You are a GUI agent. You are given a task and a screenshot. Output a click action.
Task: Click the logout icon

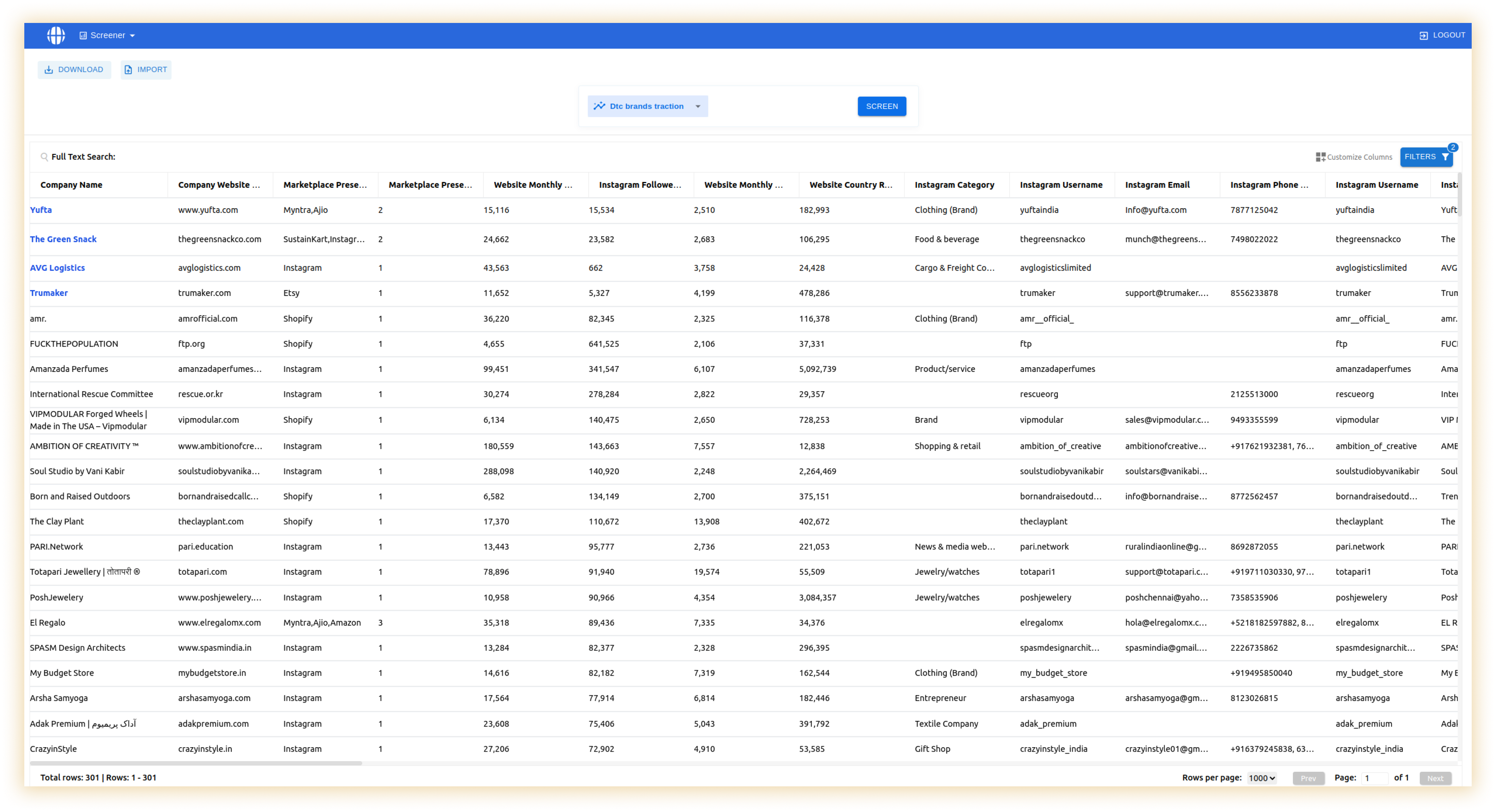[1423, 35]
